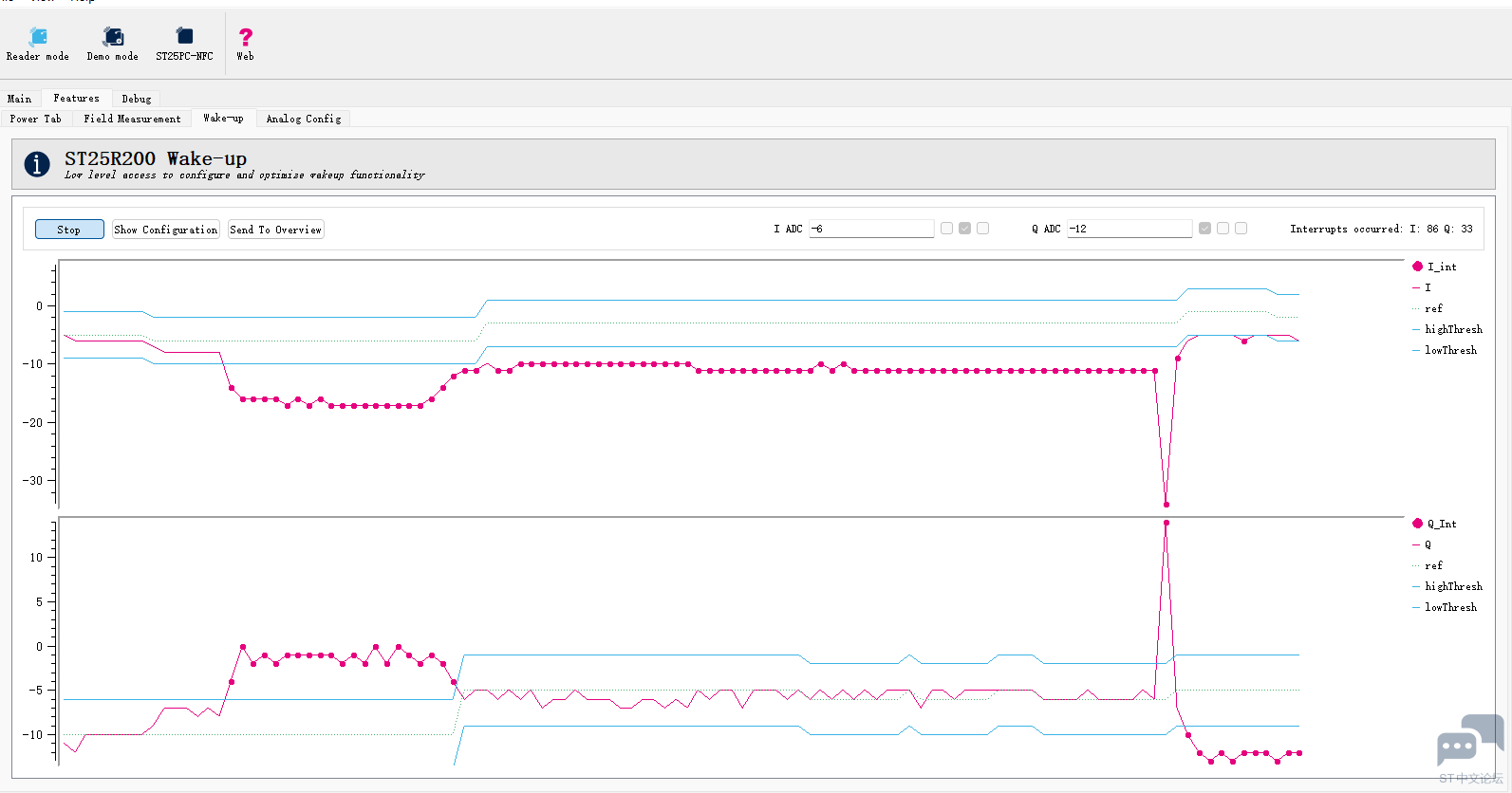Open the ST25PC-NFC tool
The height and width of the screenshot is (793, 1512).
tap(184, 44)
